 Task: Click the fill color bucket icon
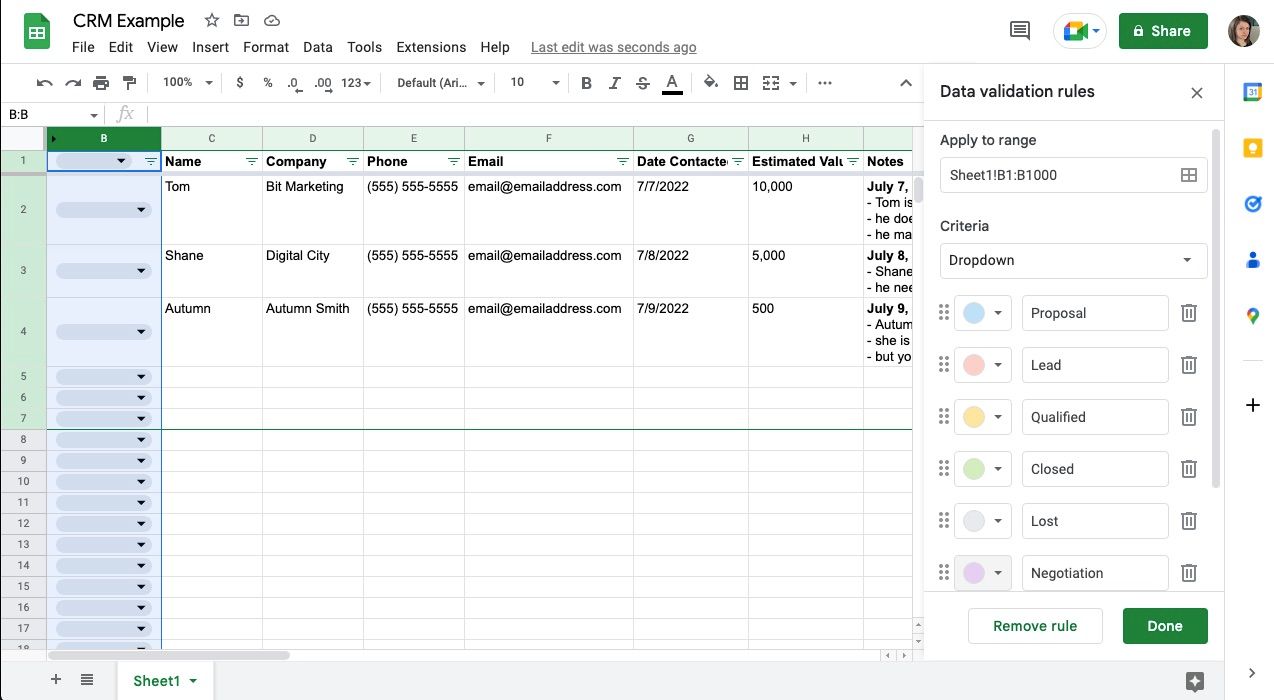(711, 83)
